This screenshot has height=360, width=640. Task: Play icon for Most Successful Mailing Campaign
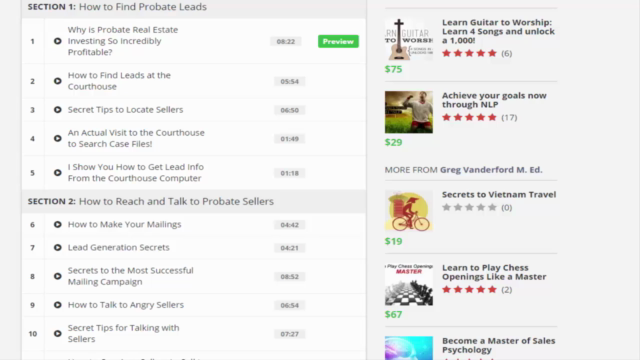pos(58,276)
